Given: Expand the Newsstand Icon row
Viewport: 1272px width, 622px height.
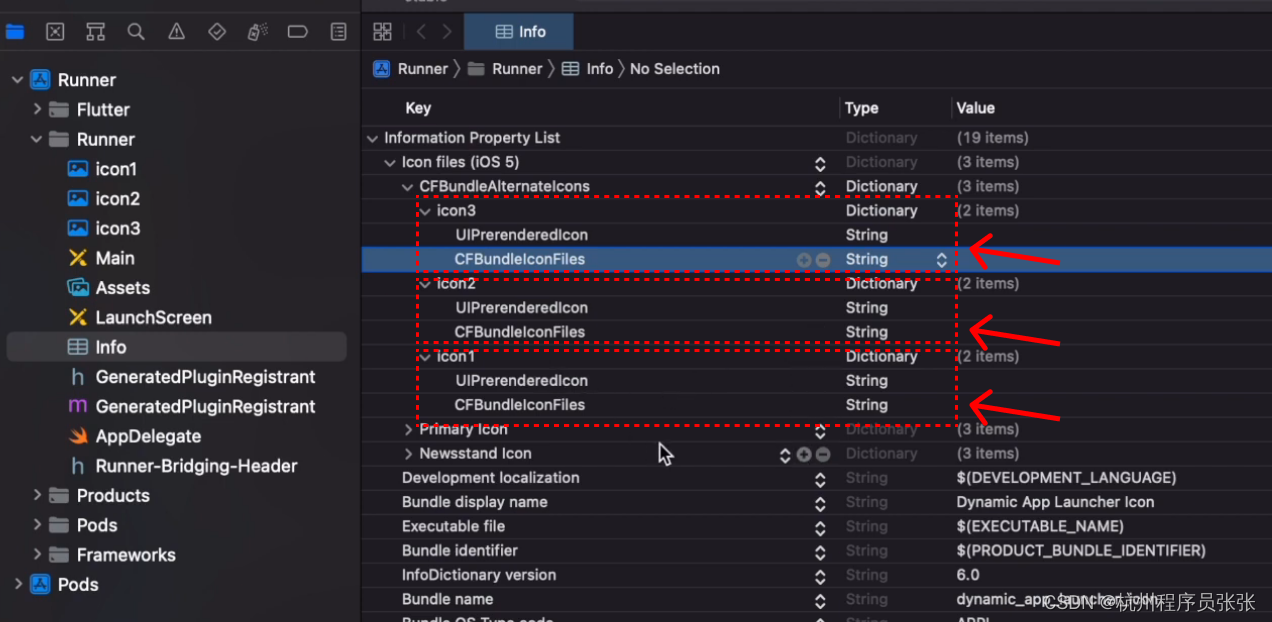Looking at the screenshot, I should click(x=407, y=453).
